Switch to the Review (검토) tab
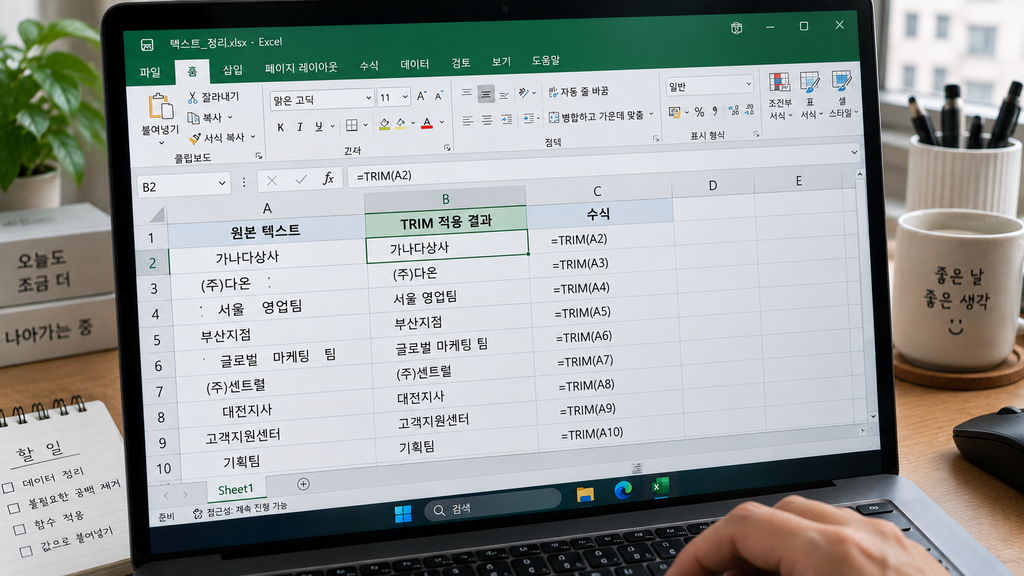Viewport: 1024px width, 576px height. [x=460, y=63]
